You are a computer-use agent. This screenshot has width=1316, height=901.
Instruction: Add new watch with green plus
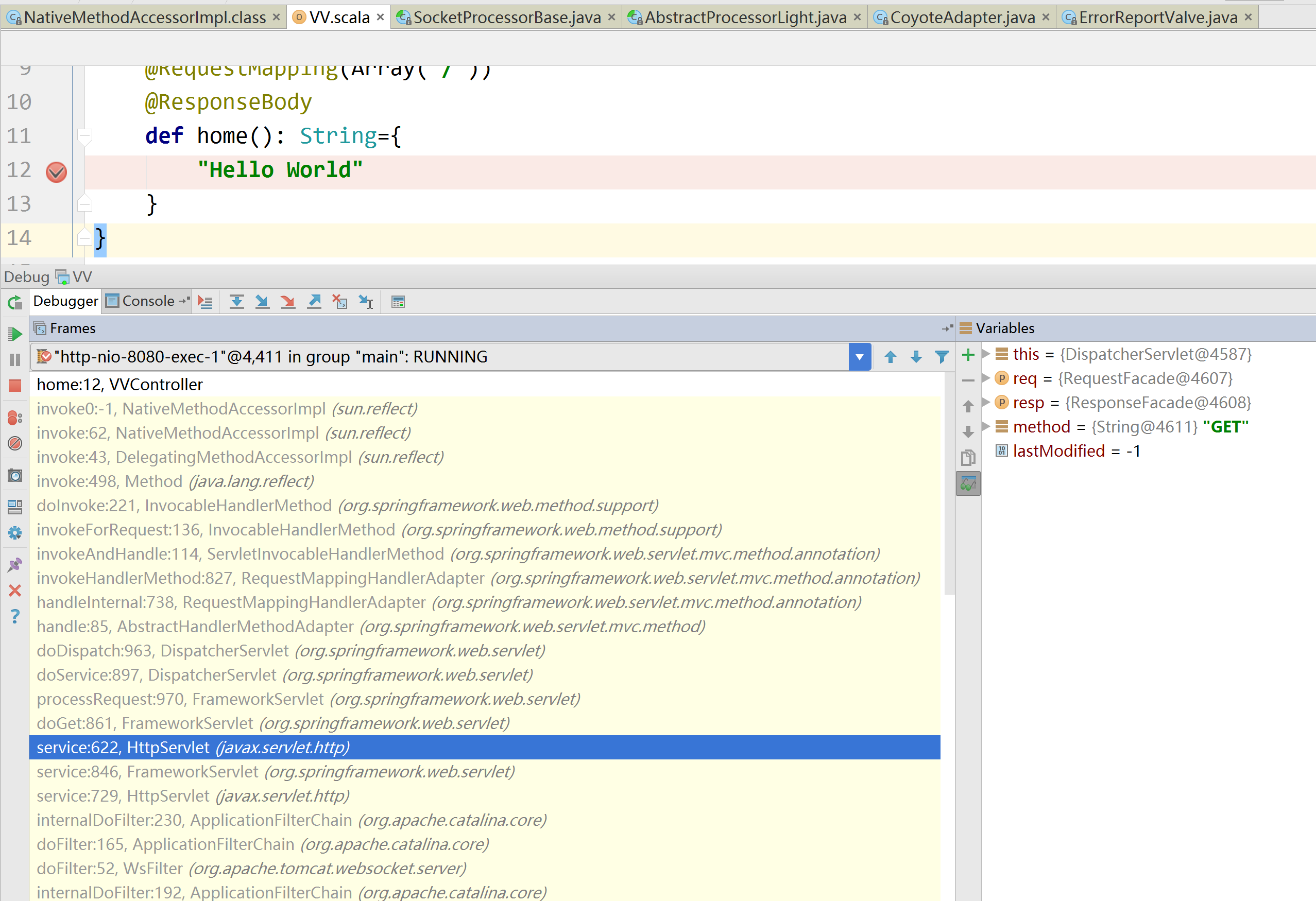[x=968, y=355]
